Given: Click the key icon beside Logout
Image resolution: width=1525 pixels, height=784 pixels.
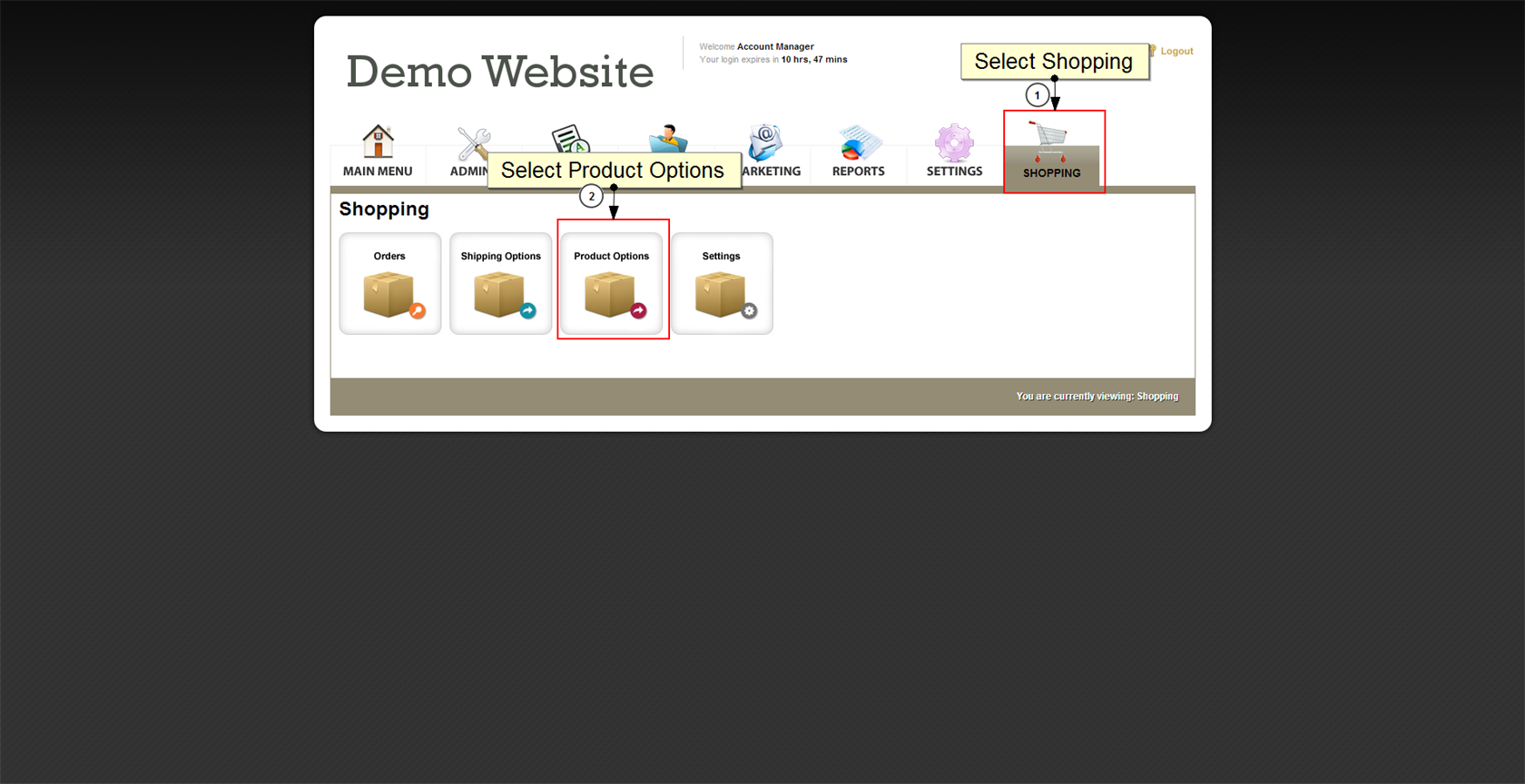Looking at the screenshot, I should point(1153,51).
